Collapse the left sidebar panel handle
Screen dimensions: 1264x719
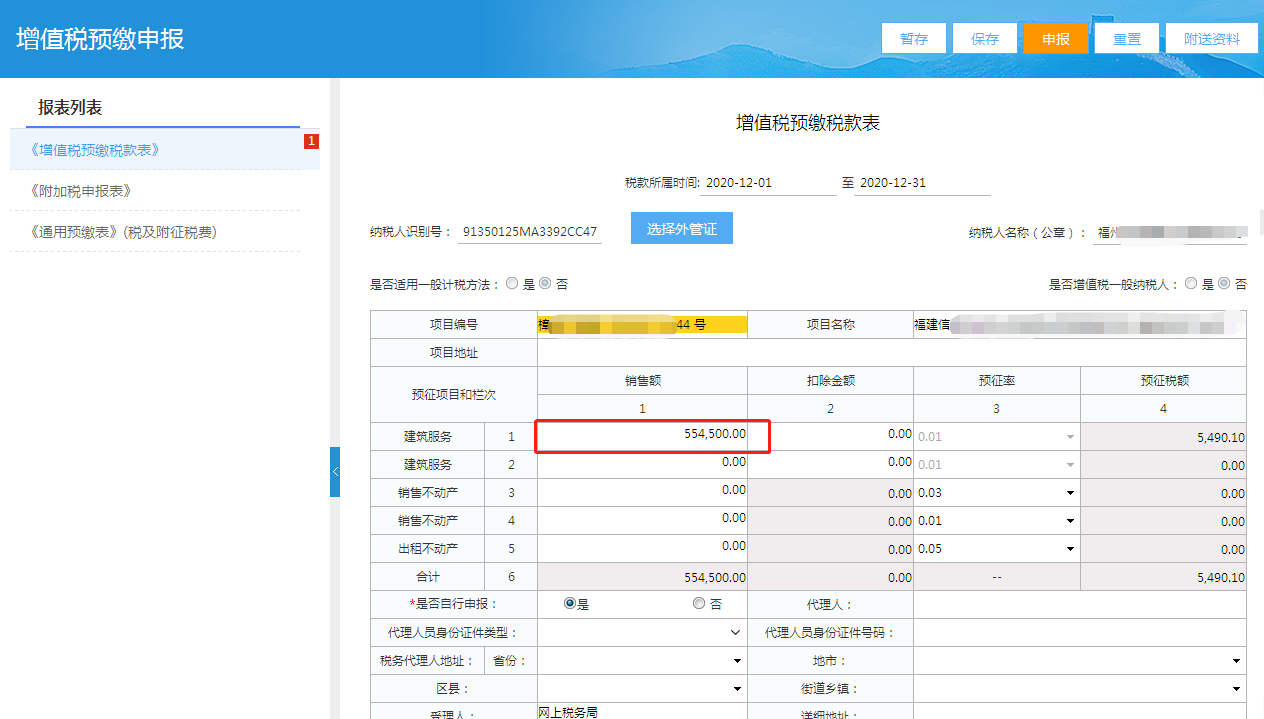pyautogui.click(x=335, y=472)
